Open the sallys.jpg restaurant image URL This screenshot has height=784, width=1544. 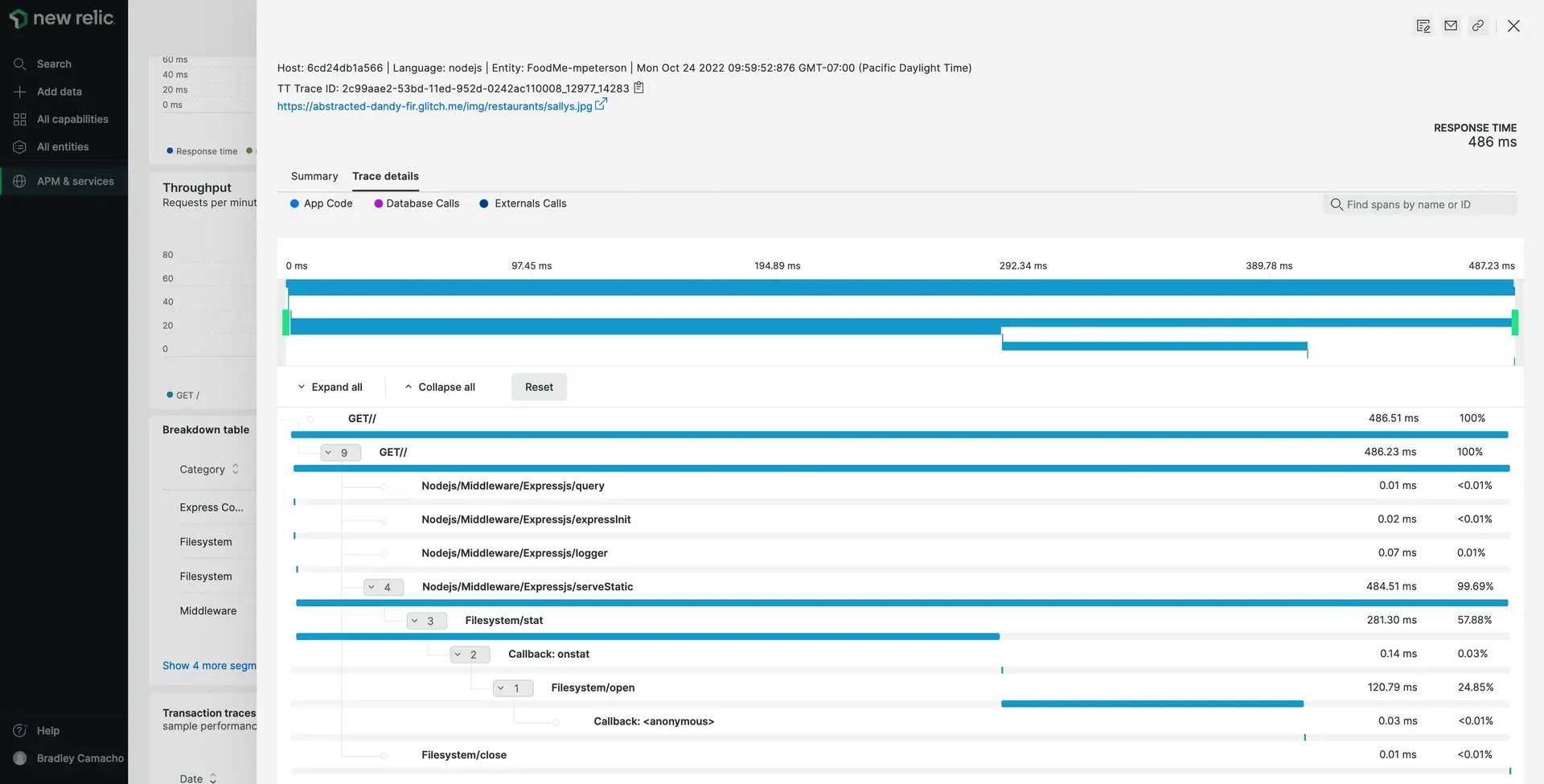pyautogui.click(x=434, y=106)
